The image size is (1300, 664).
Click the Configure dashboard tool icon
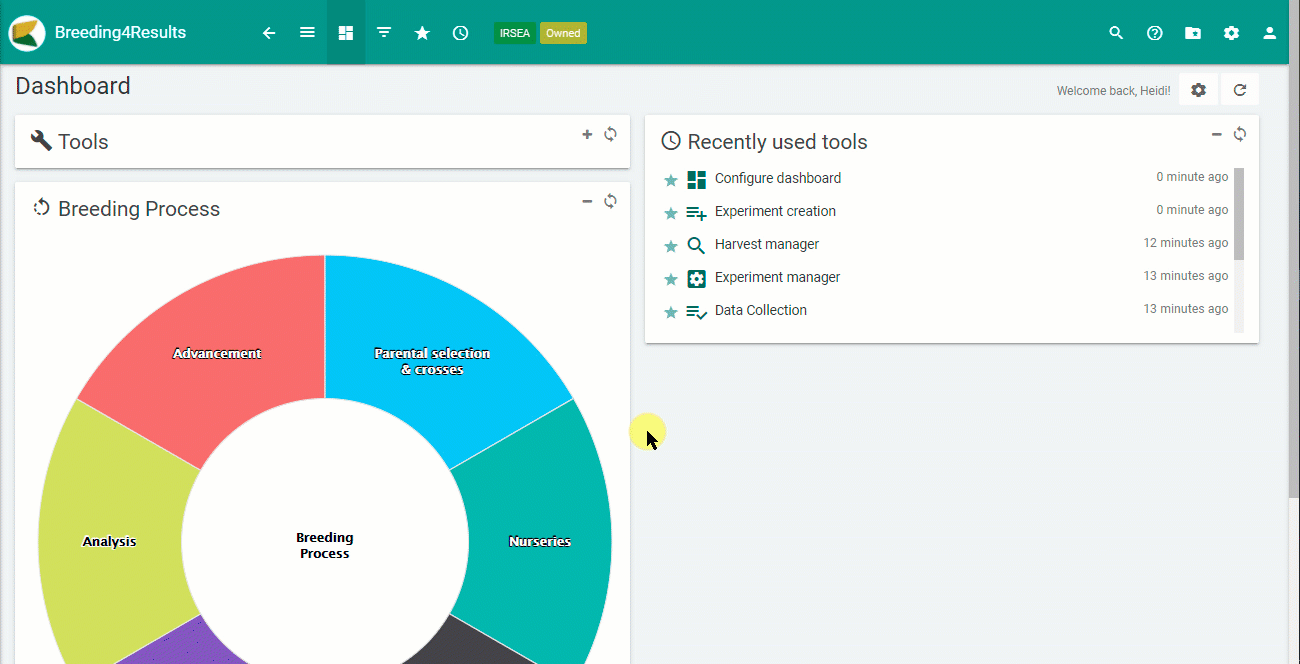696,179
